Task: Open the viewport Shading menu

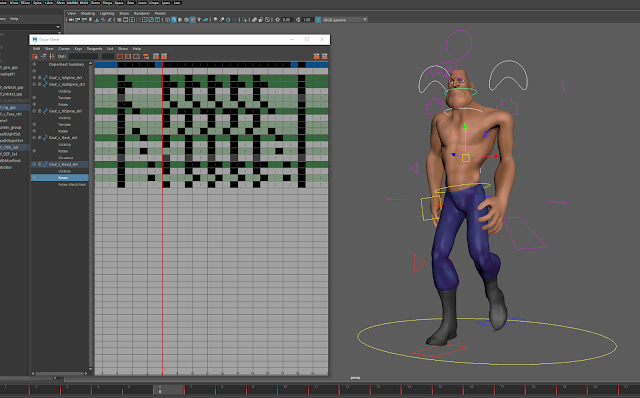Action: pos(87,13)
